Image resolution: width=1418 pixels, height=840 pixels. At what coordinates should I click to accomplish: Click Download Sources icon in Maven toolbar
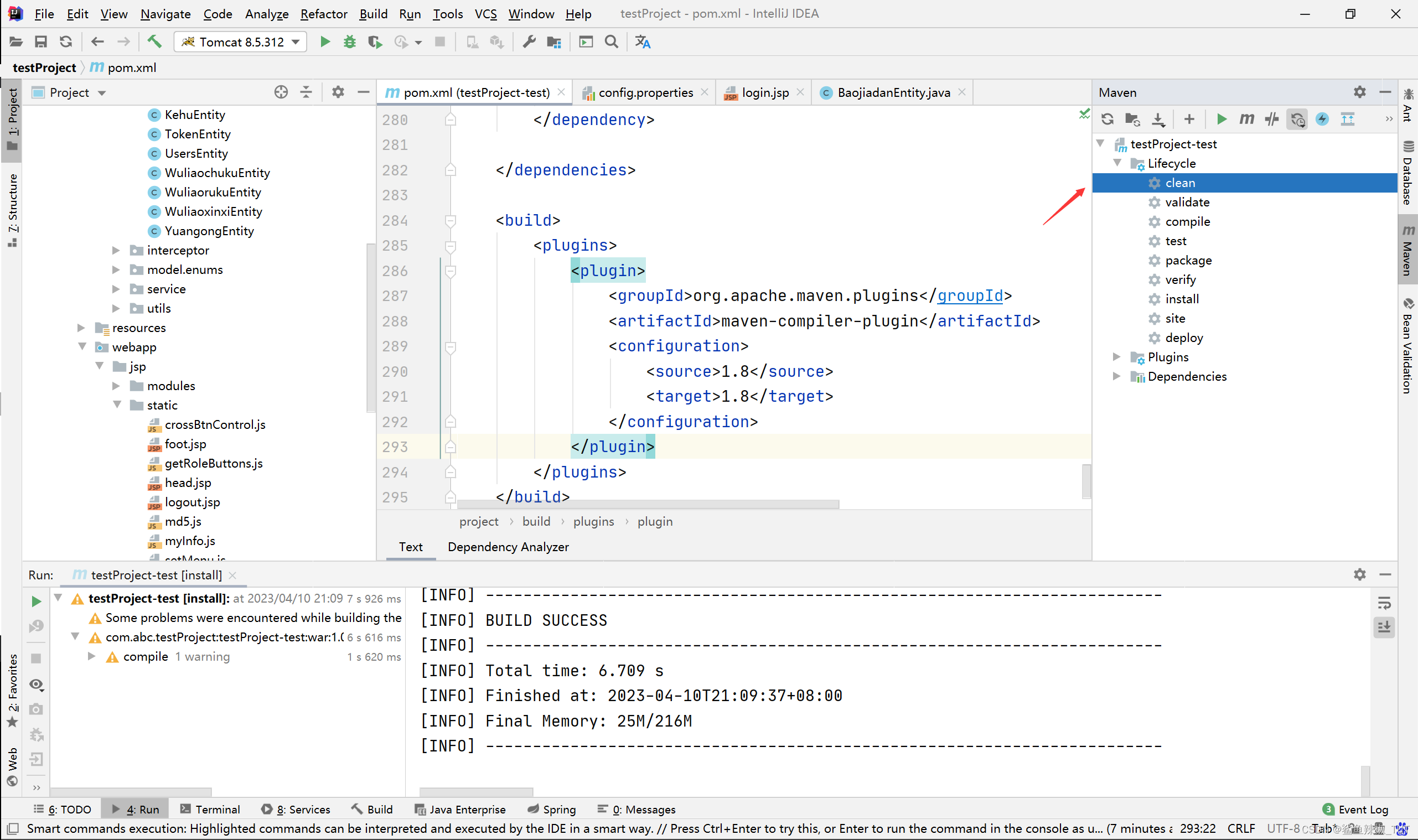pyautogui.click(x=1158, y=119)
